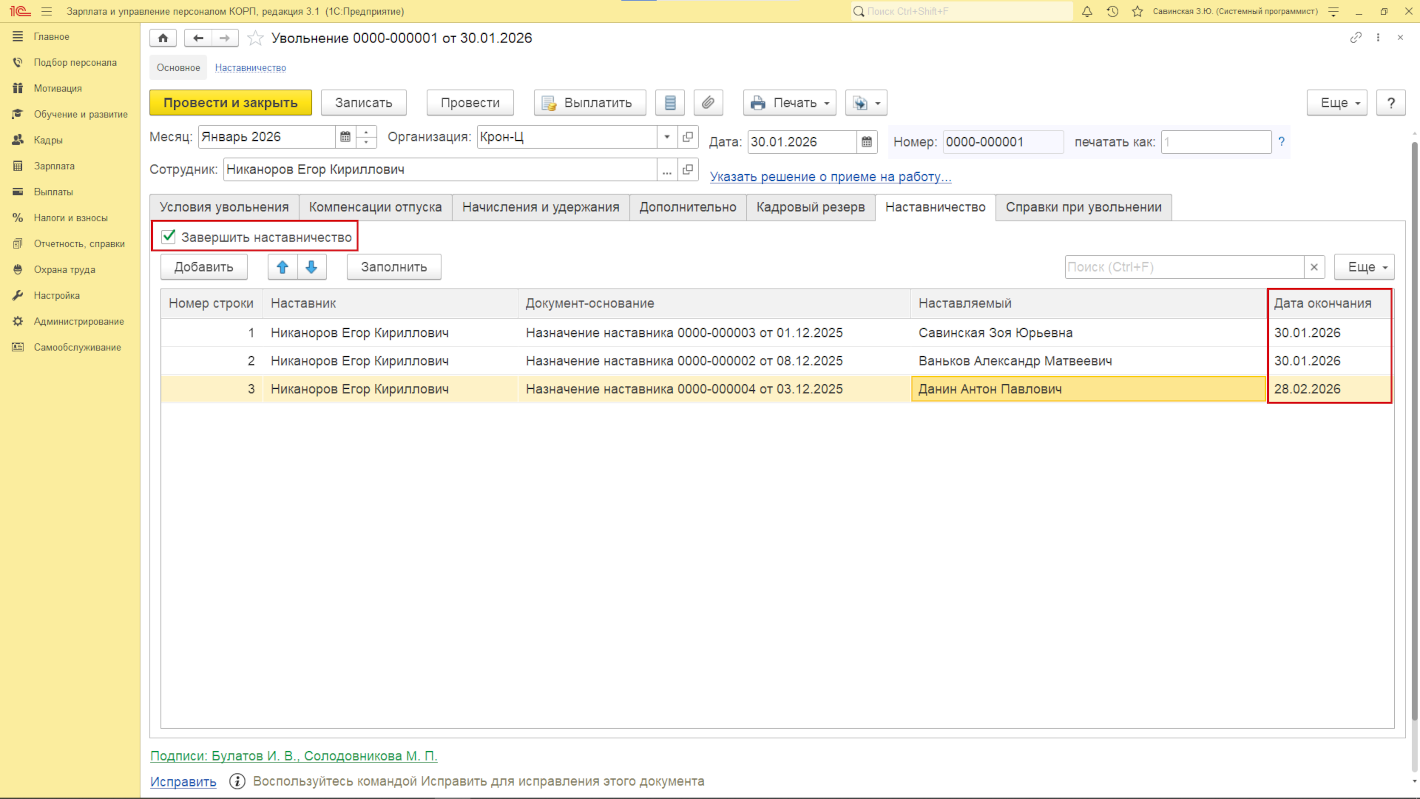This screenshot has height=799, width=1420.
Task: Move row down with blue arrow
Action: (x=311, y=267)
